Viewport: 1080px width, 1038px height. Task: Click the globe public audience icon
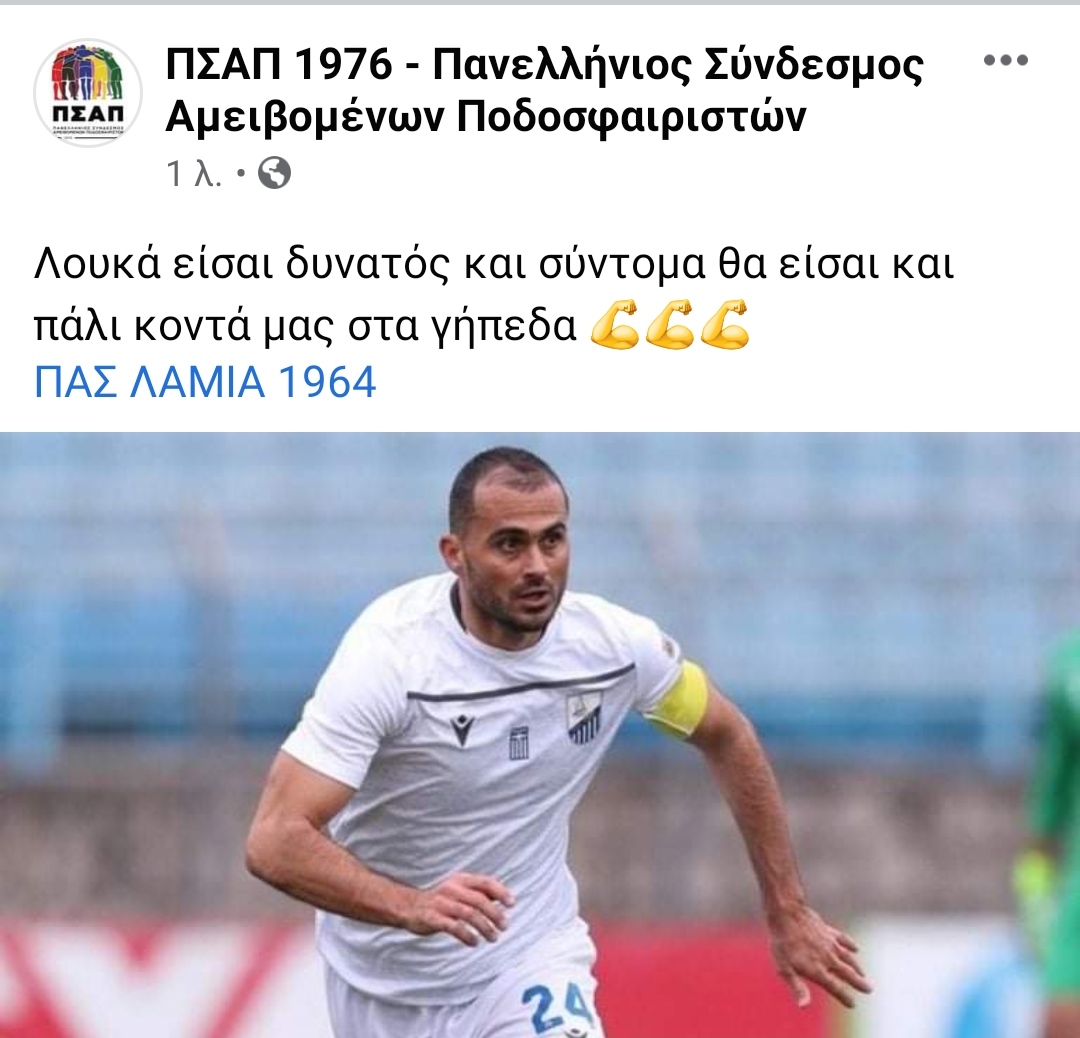click(274, 174)
